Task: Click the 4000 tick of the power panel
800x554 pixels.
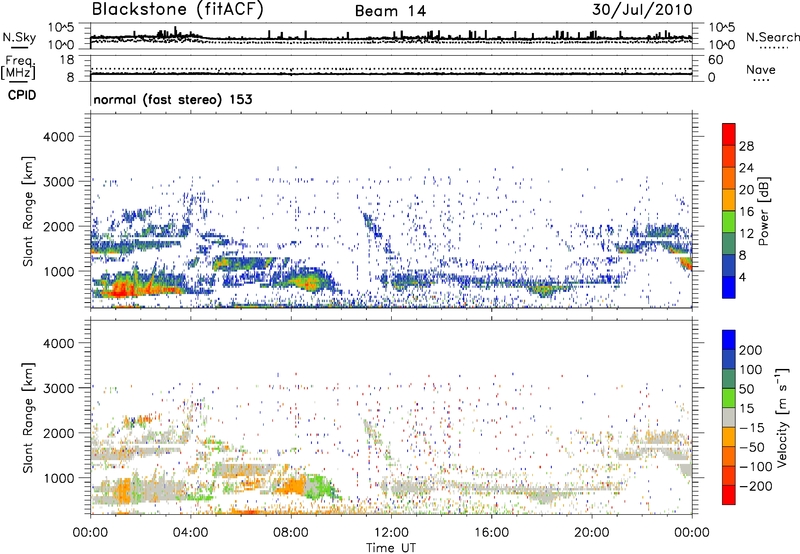Action: [x=59, y=137]
